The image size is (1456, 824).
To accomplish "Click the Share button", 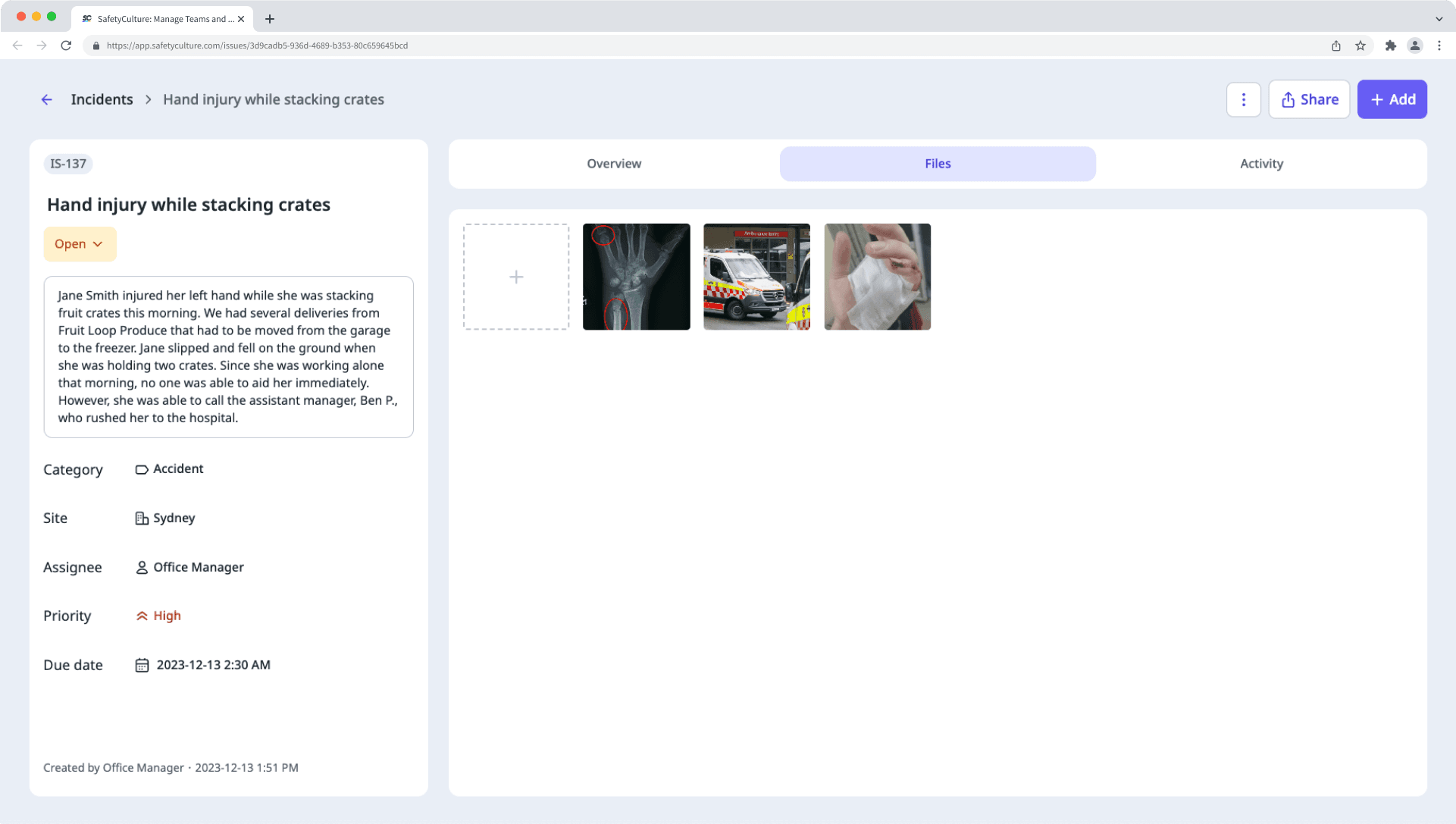I will [1309, 99].
